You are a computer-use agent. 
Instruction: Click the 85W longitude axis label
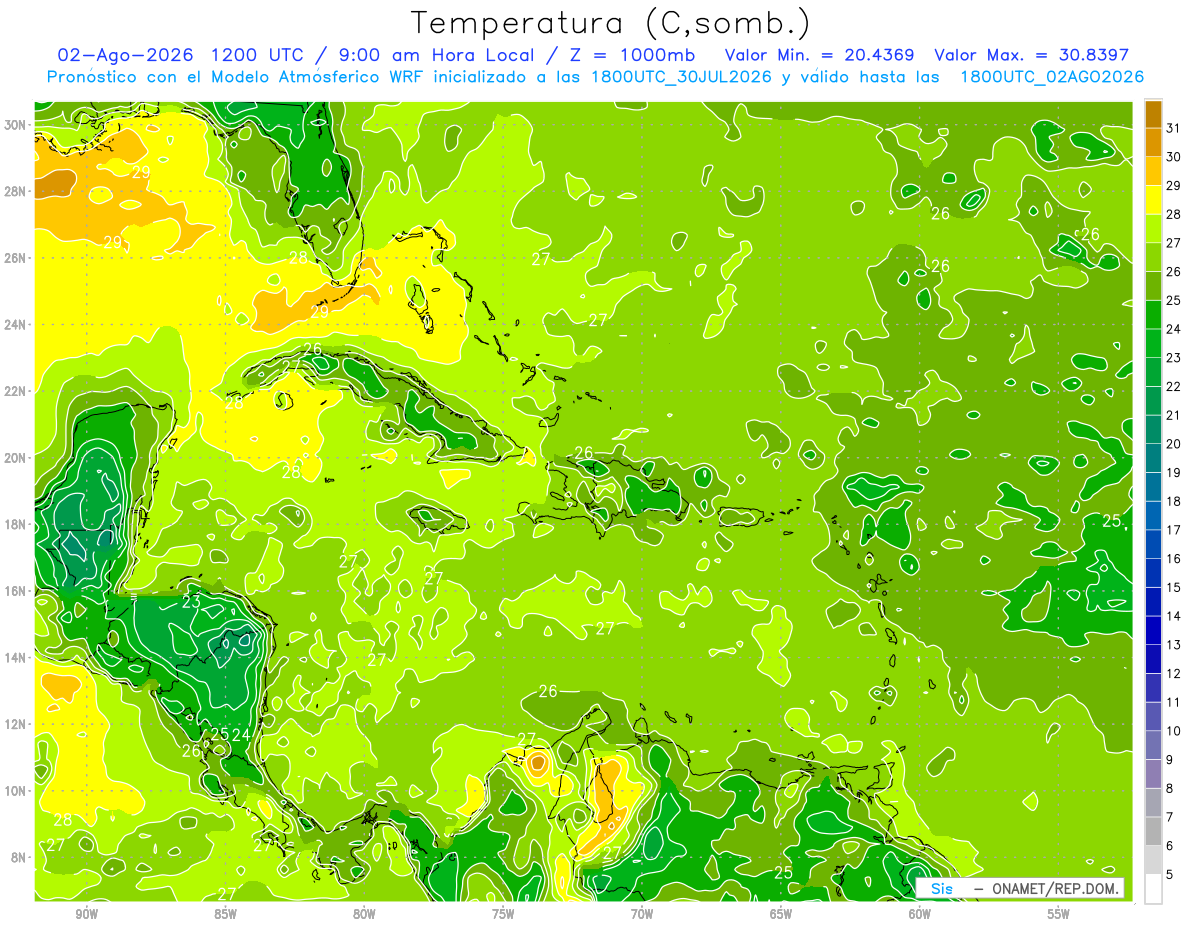(x=225, y=913)
